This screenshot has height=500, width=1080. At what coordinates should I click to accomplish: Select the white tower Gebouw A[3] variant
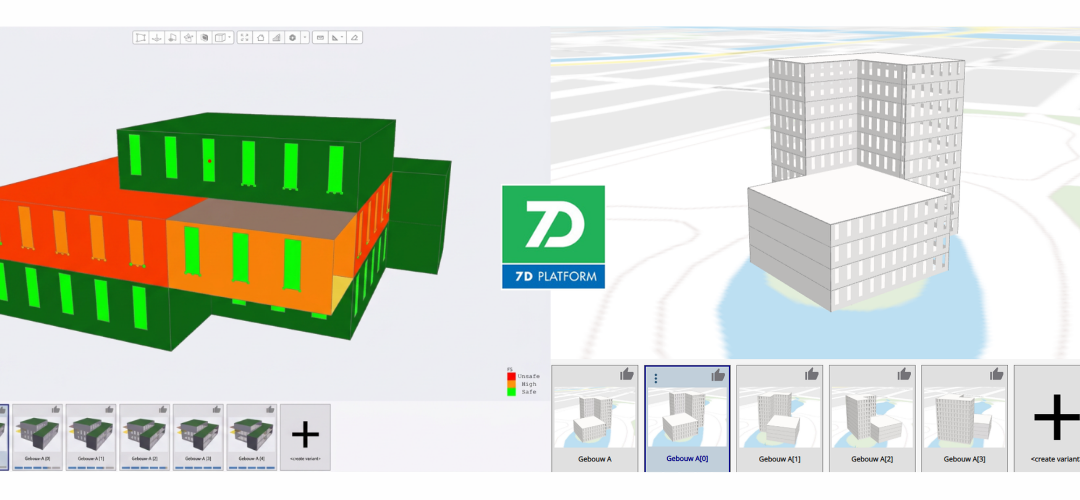[x=964, y=418]
